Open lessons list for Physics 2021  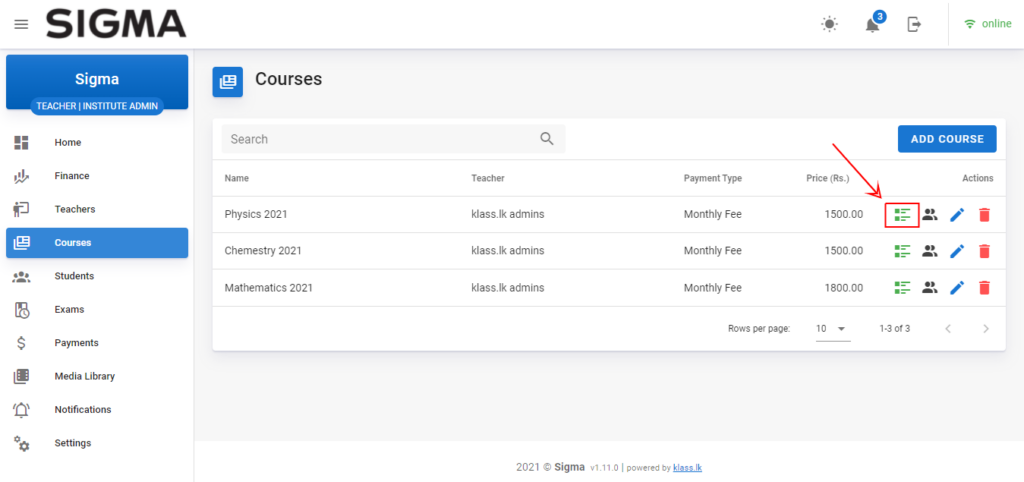(x=902, y=214)
